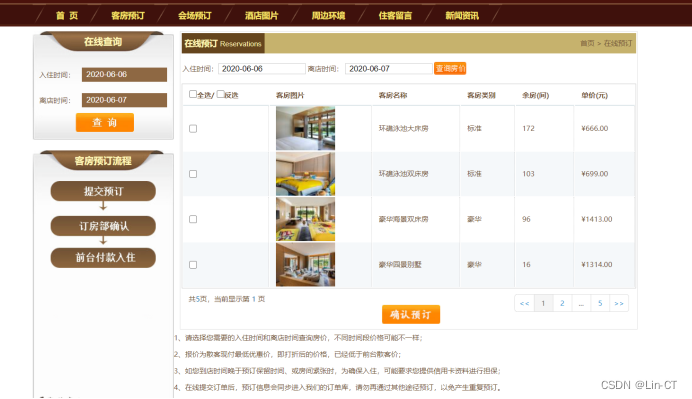Click the 单价(元) column header
692x399 pixels.
coord(594,95)
